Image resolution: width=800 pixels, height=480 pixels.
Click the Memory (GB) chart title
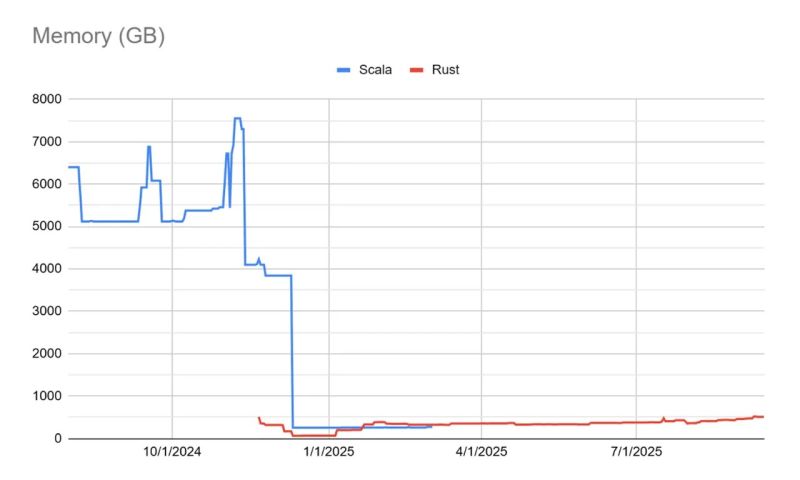99,36
